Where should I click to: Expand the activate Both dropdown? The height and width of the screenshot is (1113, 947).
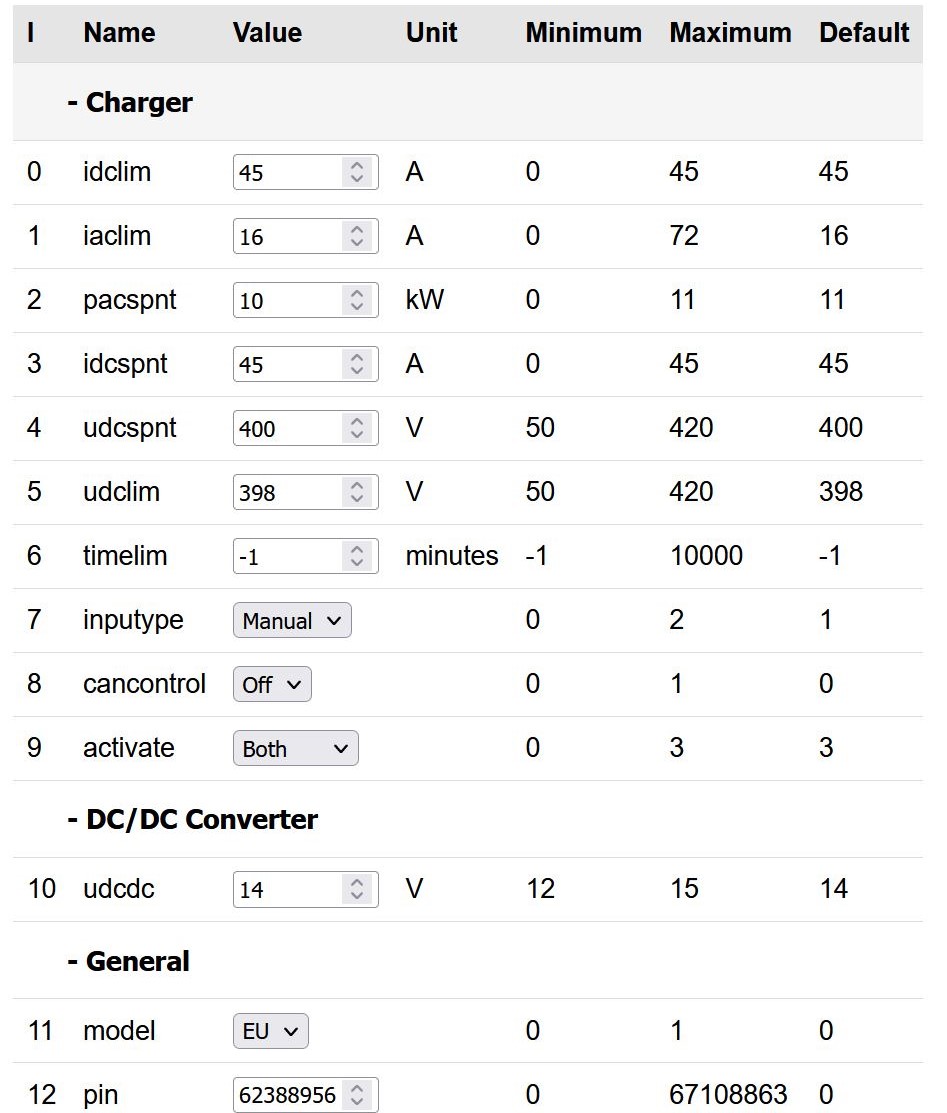tap(295, 748)
